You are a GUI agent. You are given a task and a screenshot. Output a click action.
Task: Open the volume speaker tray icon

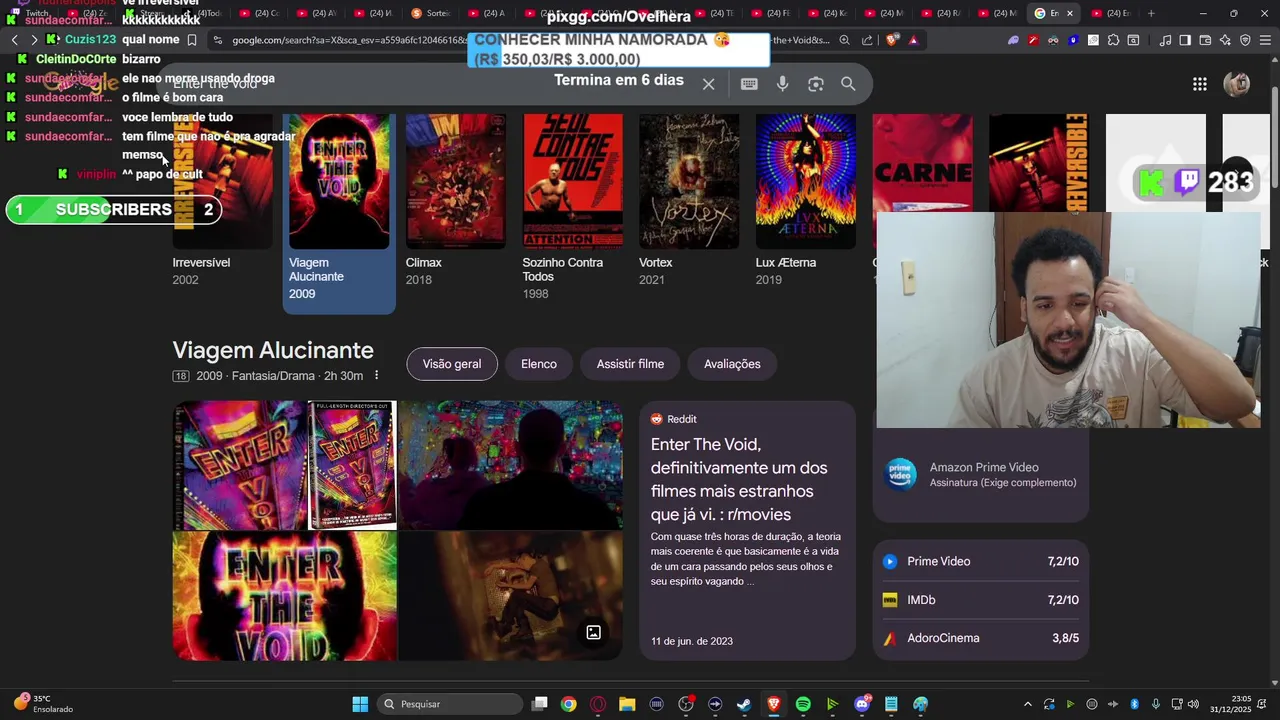pyautogui.click(x=1193, y=704)
